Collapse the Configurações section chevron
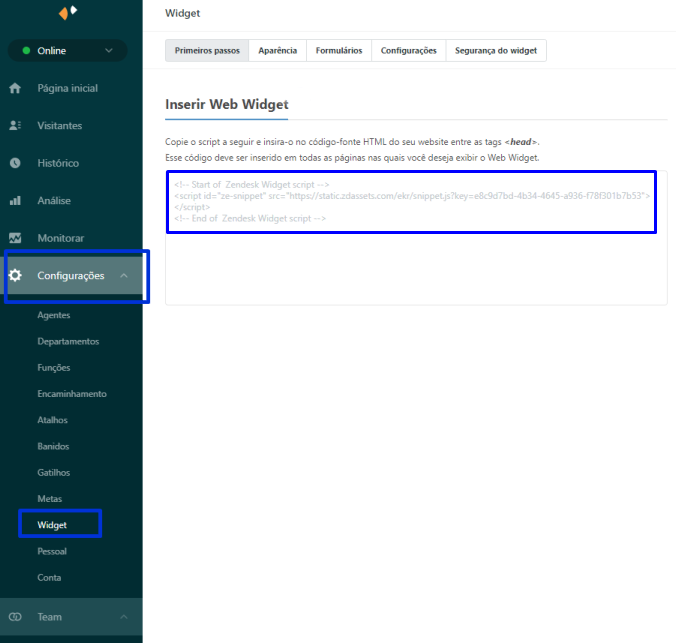The width and height of the screenshot is (676, 643). pos(124,276)
